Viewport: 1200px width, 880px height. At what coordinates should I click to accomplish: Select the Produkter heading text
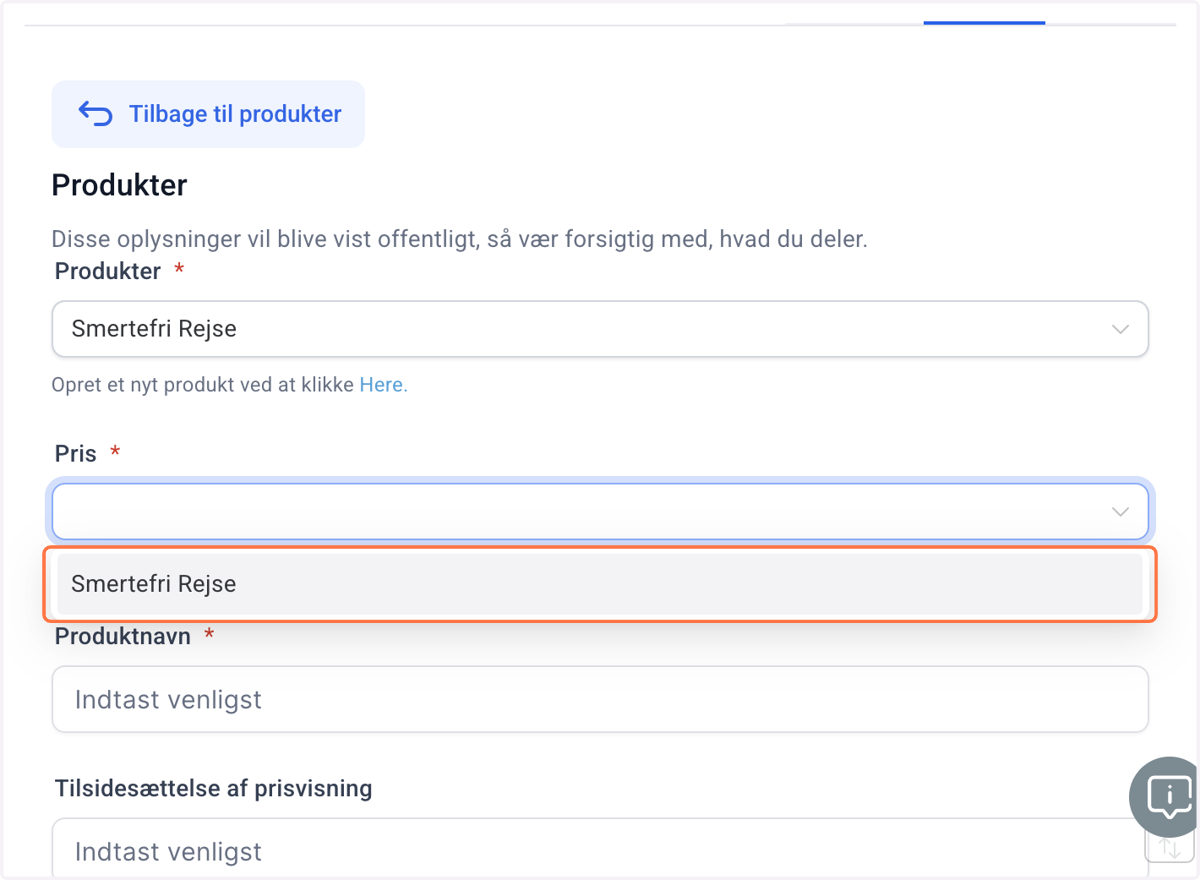point(119,185)
